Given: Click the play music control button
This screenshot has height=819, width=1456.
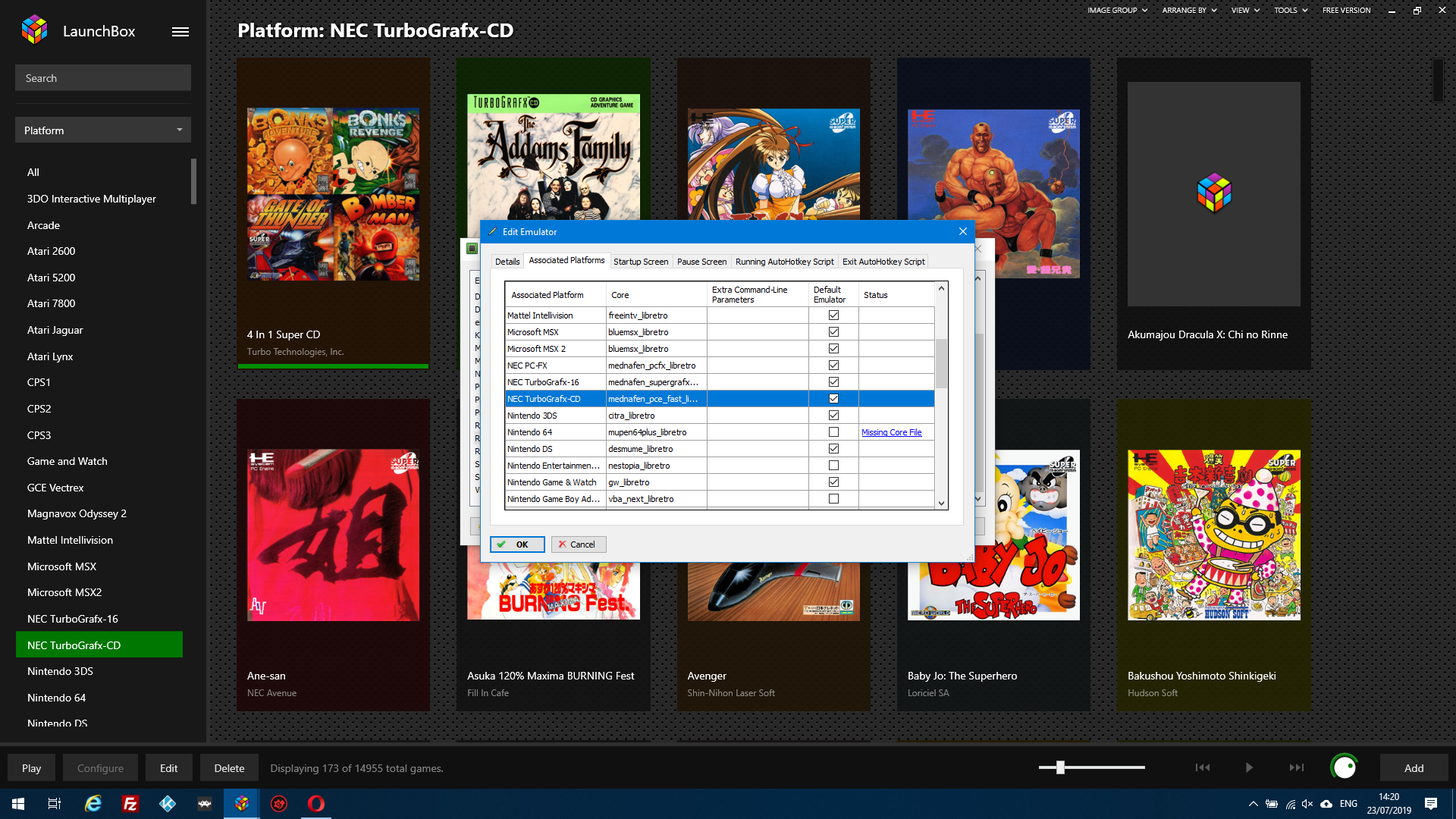Looking at the screenshot, I should [1249, 767].
